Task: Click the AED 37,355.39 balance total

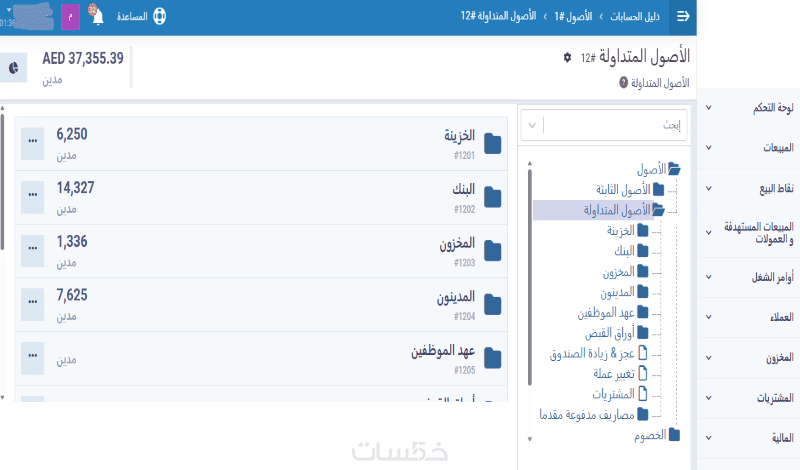Action: pos(83,58)
